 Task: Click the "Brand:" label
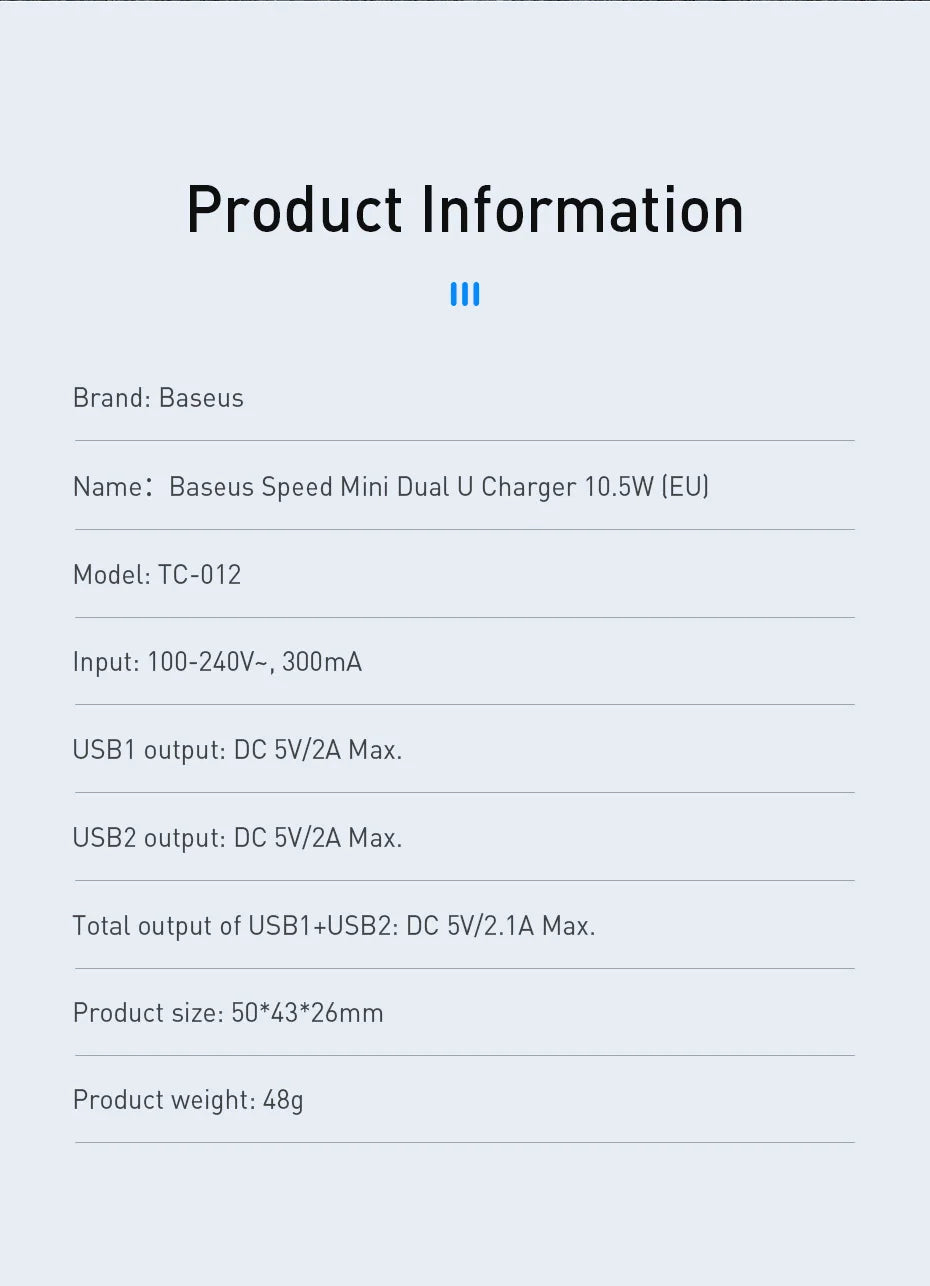111,398
